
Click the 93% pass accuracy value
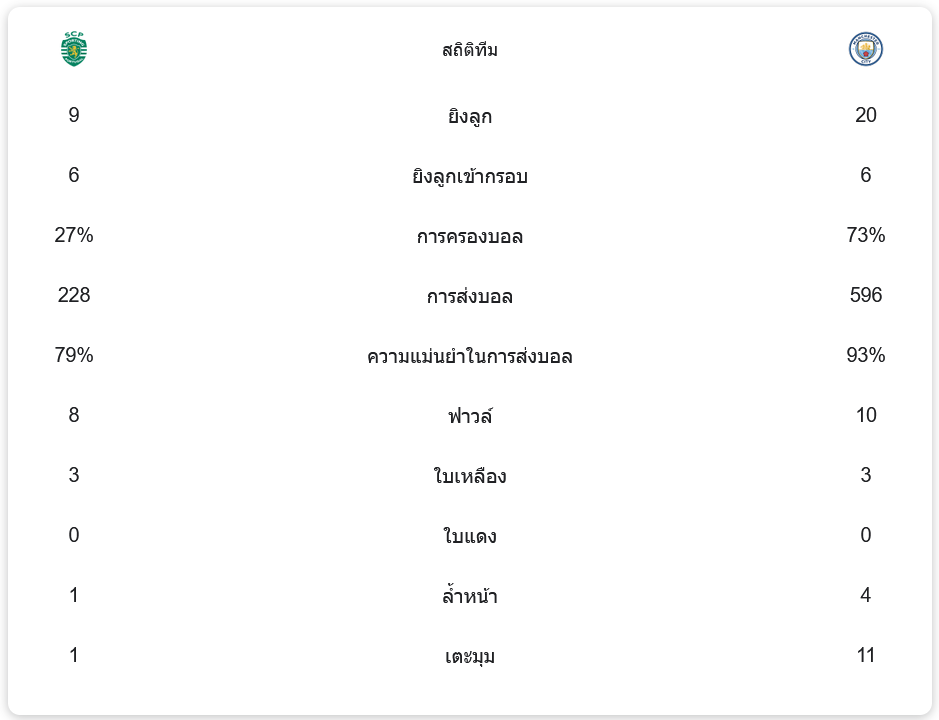(865, 355)
